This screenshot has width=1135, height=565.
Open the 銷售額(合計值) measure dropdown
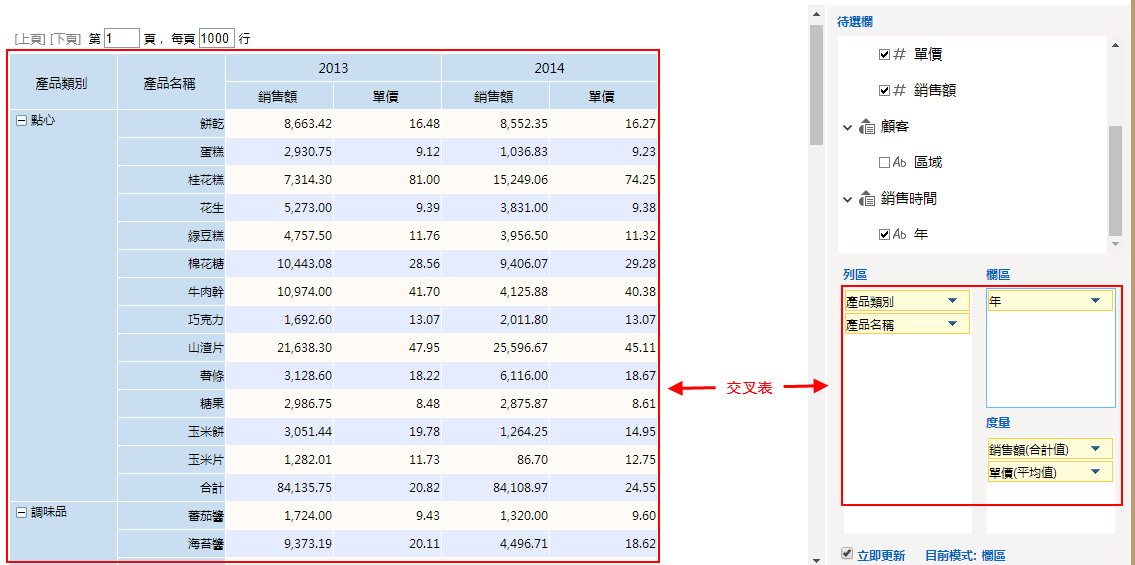[1095, 449]
